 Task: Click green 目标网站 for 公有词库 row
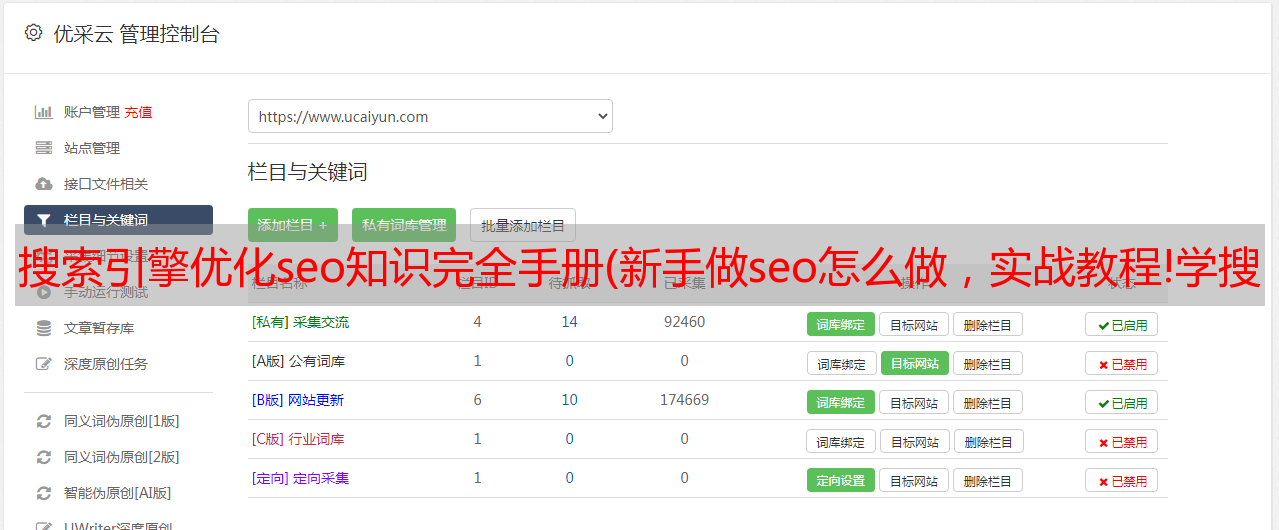click(915, 363)
